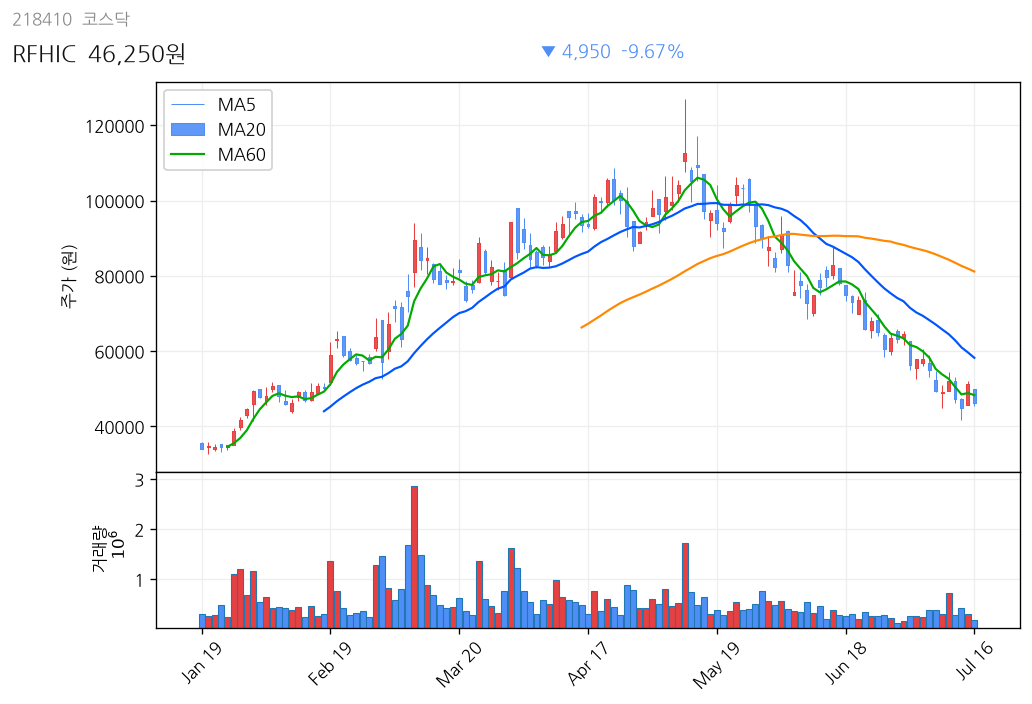Click the MA5 legend label
The width and height of the screenshot is (1032, 704).
coord(236,105)
